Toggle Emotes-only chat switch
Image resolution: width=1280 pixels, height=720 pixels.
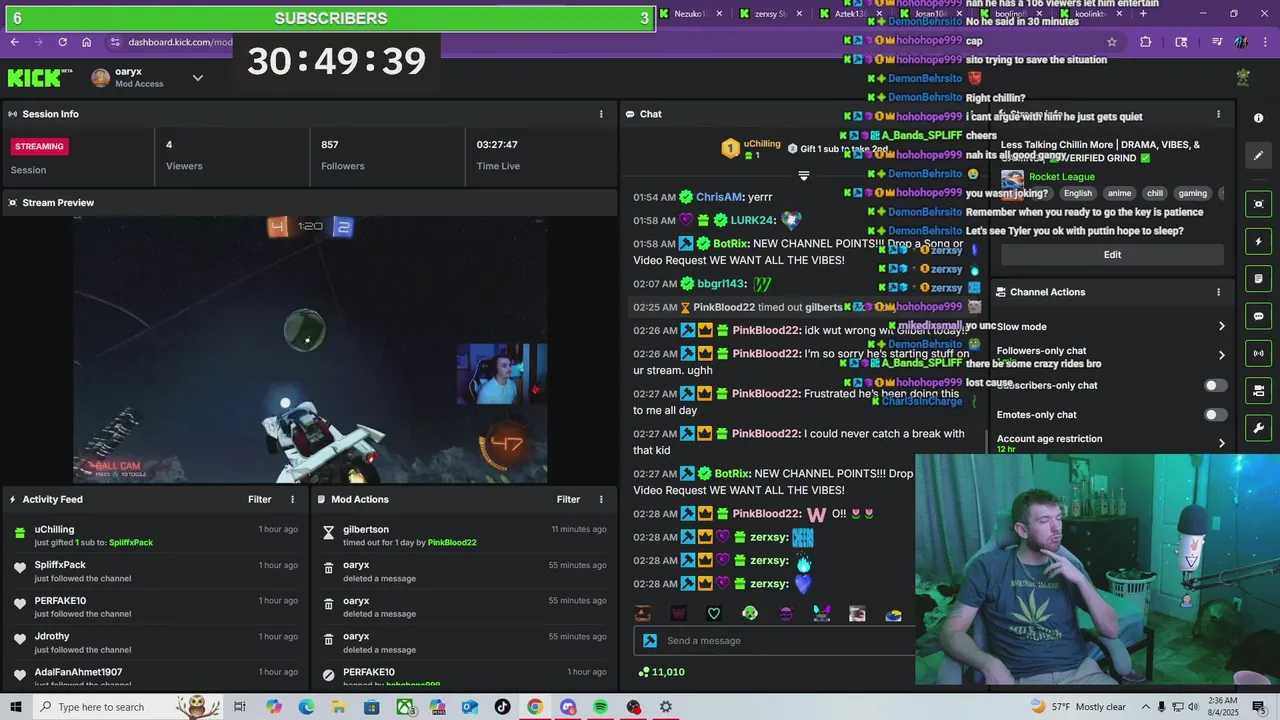[1215, 415]
